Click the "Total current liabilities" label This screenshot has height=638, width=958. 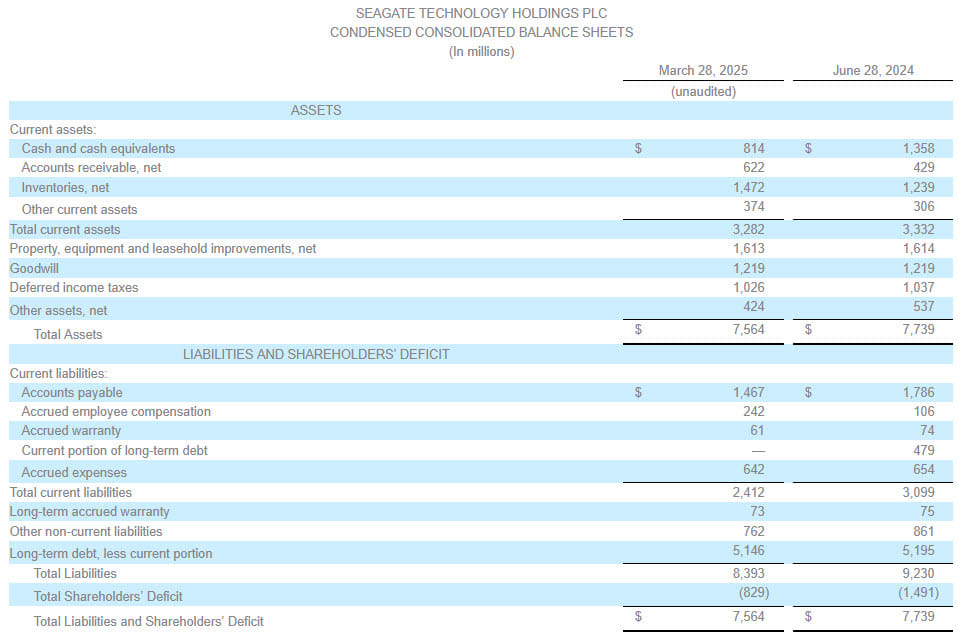(x=70, y=493)
